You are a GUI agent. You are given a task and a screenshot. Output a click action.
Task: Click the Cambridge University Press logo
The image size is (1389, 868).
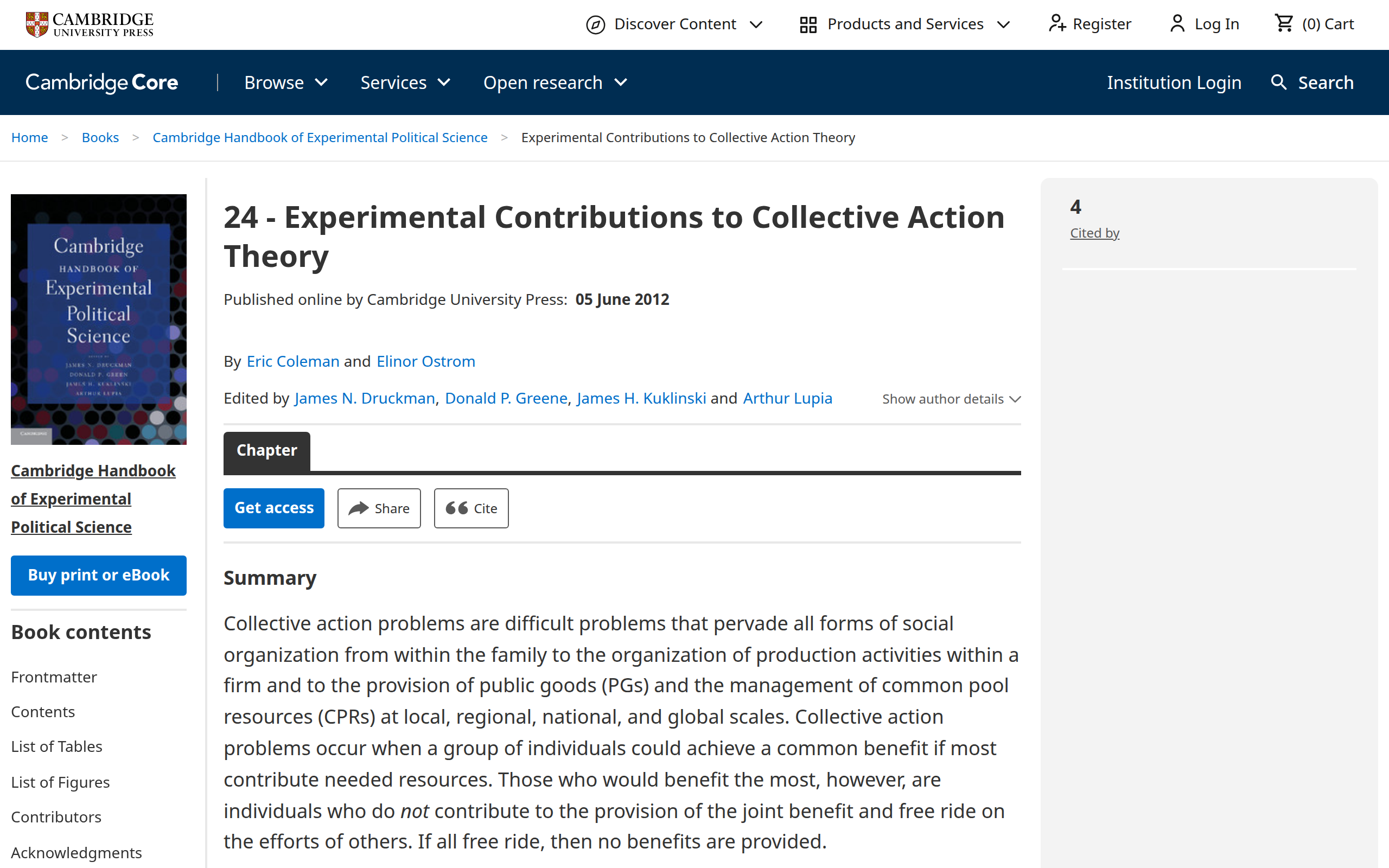point(90,24)
